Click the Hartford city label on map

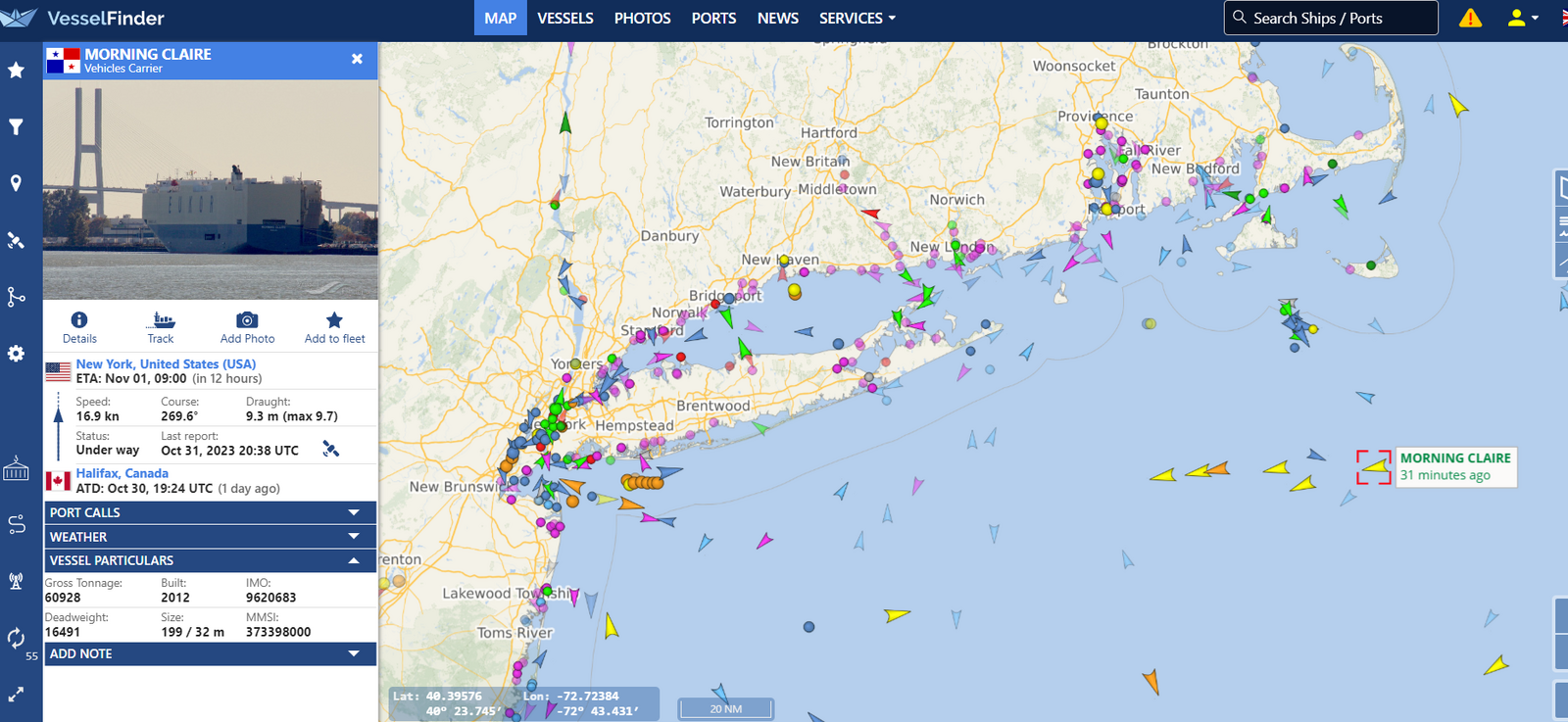coord(829,133)
